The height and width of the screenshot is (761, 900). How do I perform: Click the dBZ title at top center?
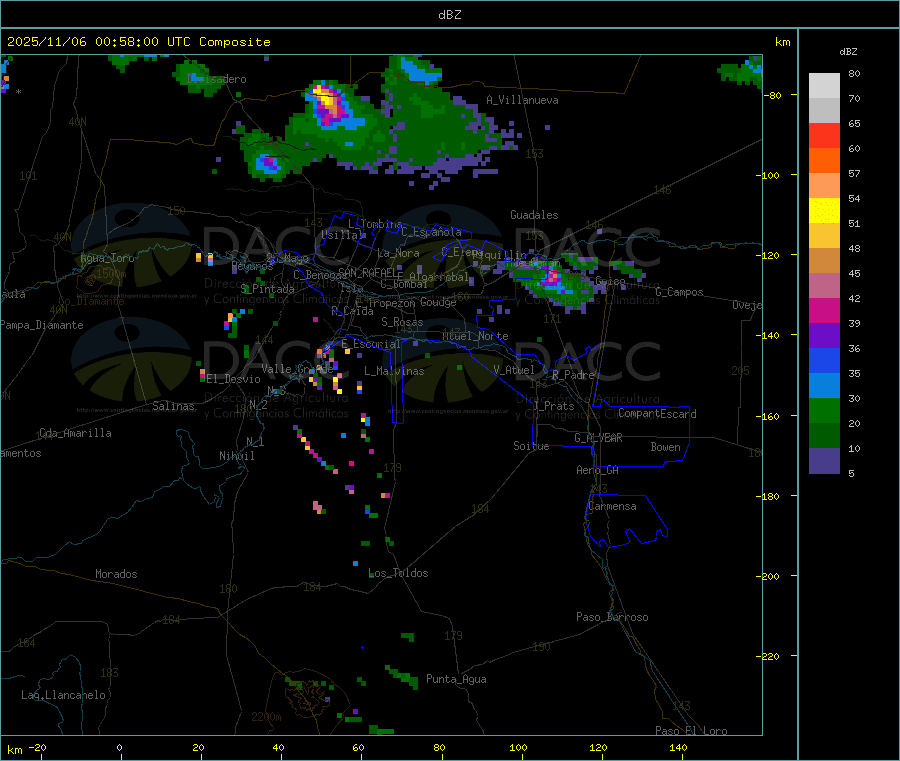pos(449,15)
